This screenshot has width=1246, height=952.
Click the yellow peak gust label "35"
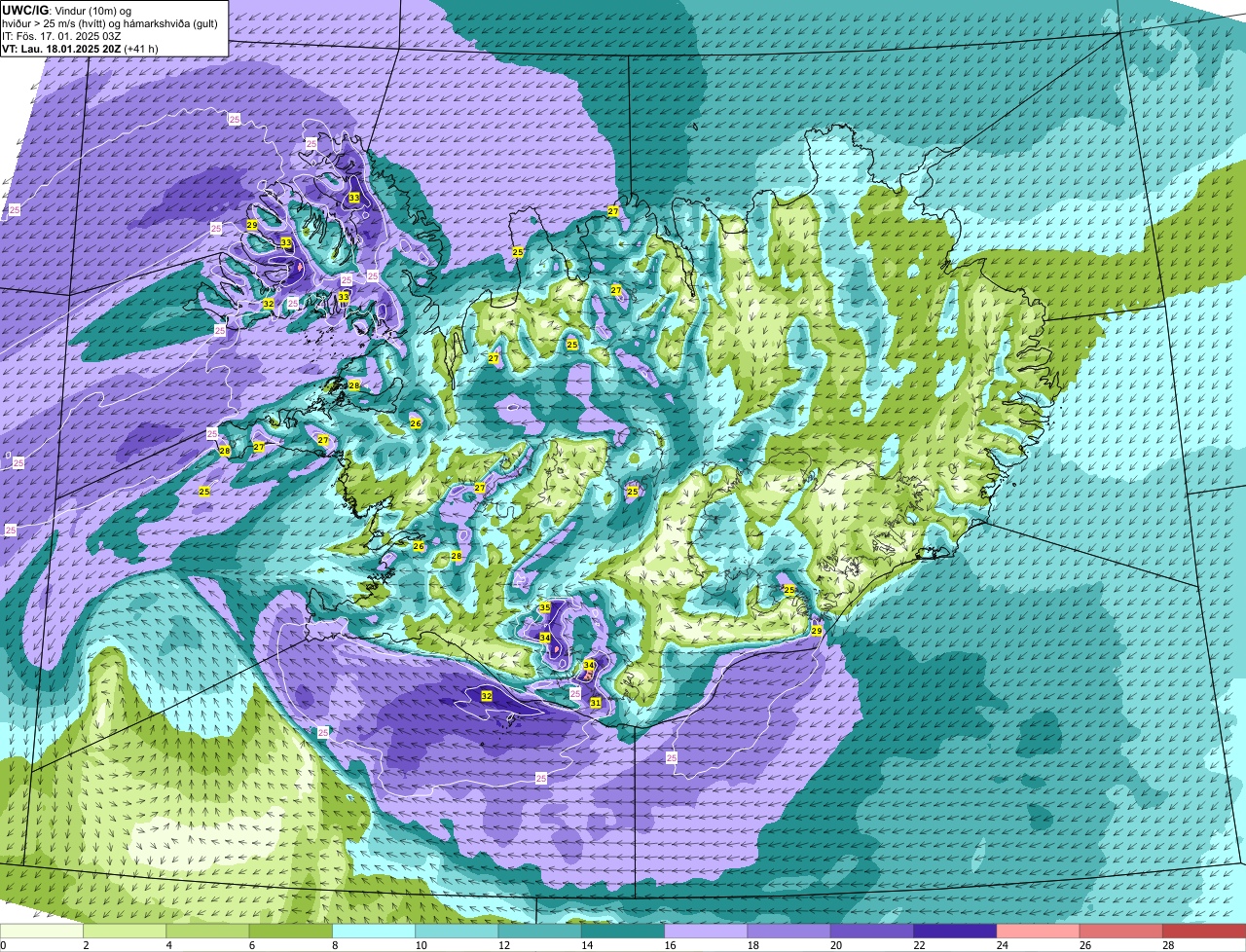pos(544,607)
